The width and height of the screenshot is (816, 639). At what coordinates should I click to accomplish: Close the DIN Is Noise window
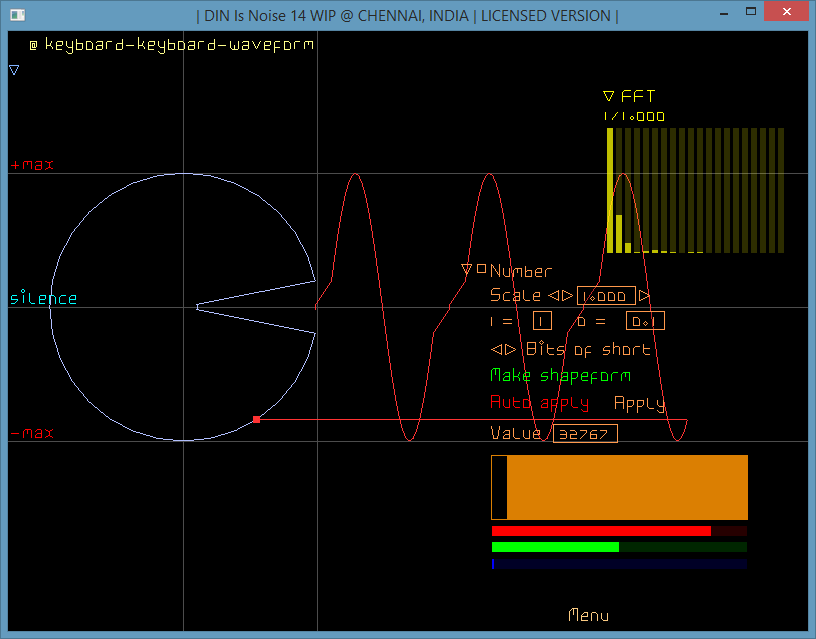point(787,11)
